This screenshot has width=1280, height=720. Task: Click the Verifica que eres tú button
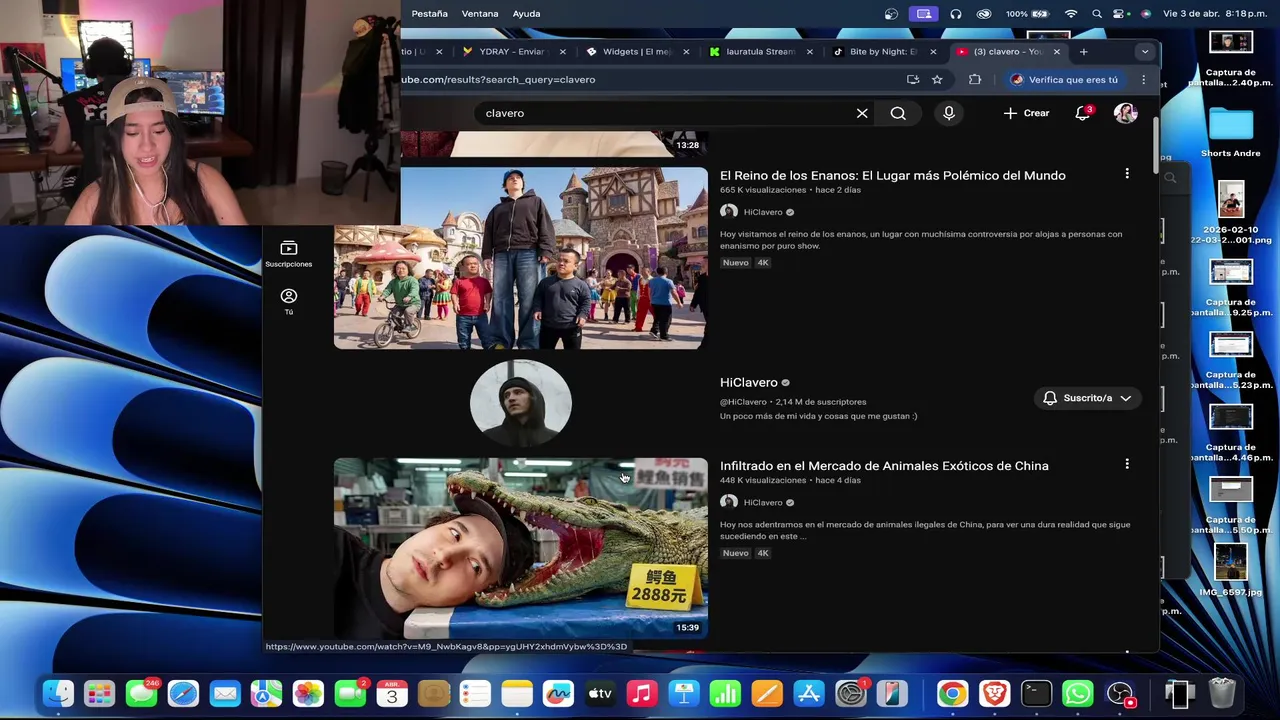tap(1064, 80)
